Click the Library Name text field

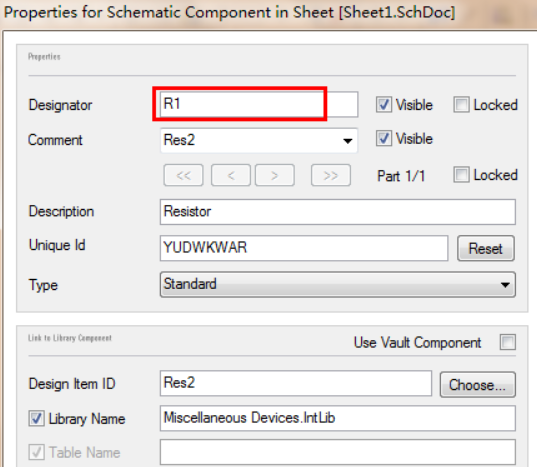[x=337, y=418]
